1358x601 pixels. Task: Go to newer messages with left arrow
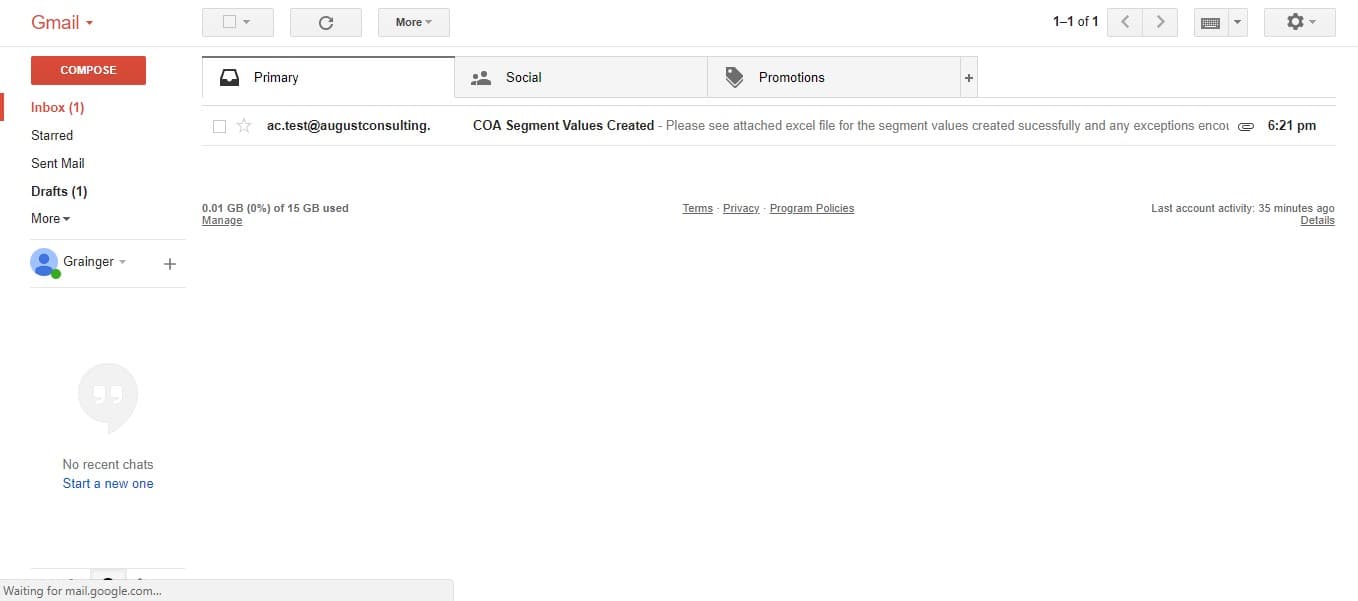point(1125,22)
